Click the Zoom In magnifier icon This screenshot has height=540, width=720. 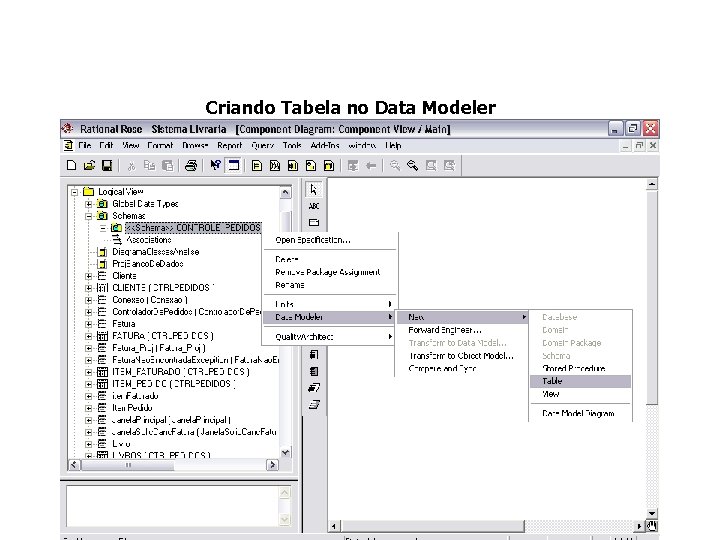(394, 166)
